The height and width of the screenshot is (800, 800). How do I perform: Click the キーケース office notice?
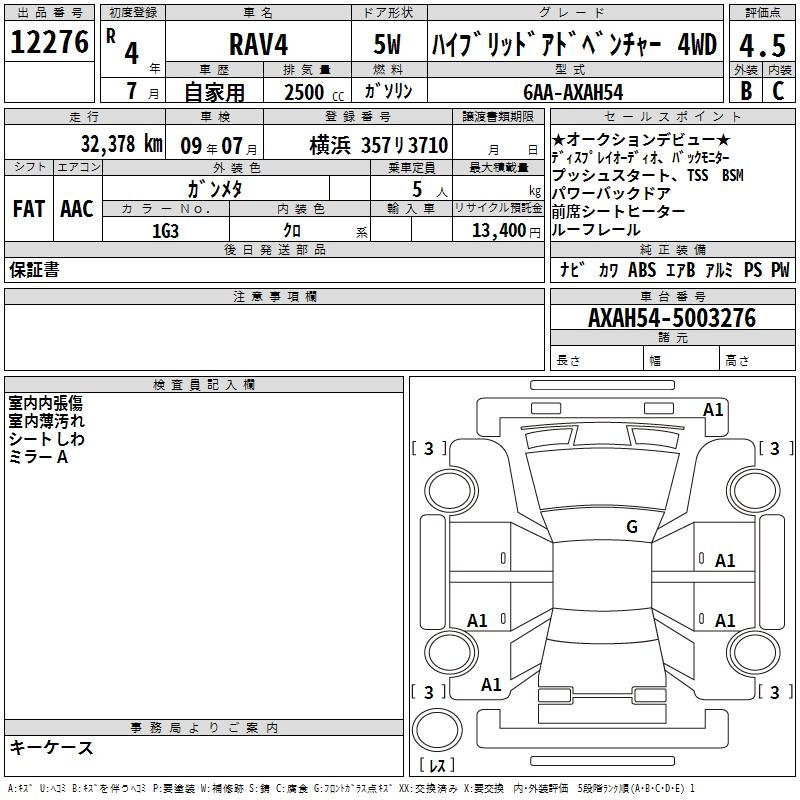(52, 747)
